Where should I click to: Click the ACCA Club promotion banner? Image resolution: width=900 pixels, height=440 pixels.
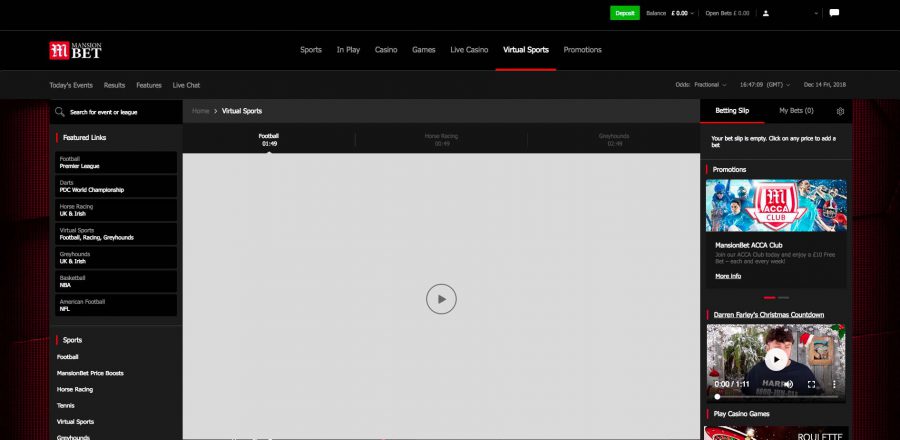pos(776,205)
